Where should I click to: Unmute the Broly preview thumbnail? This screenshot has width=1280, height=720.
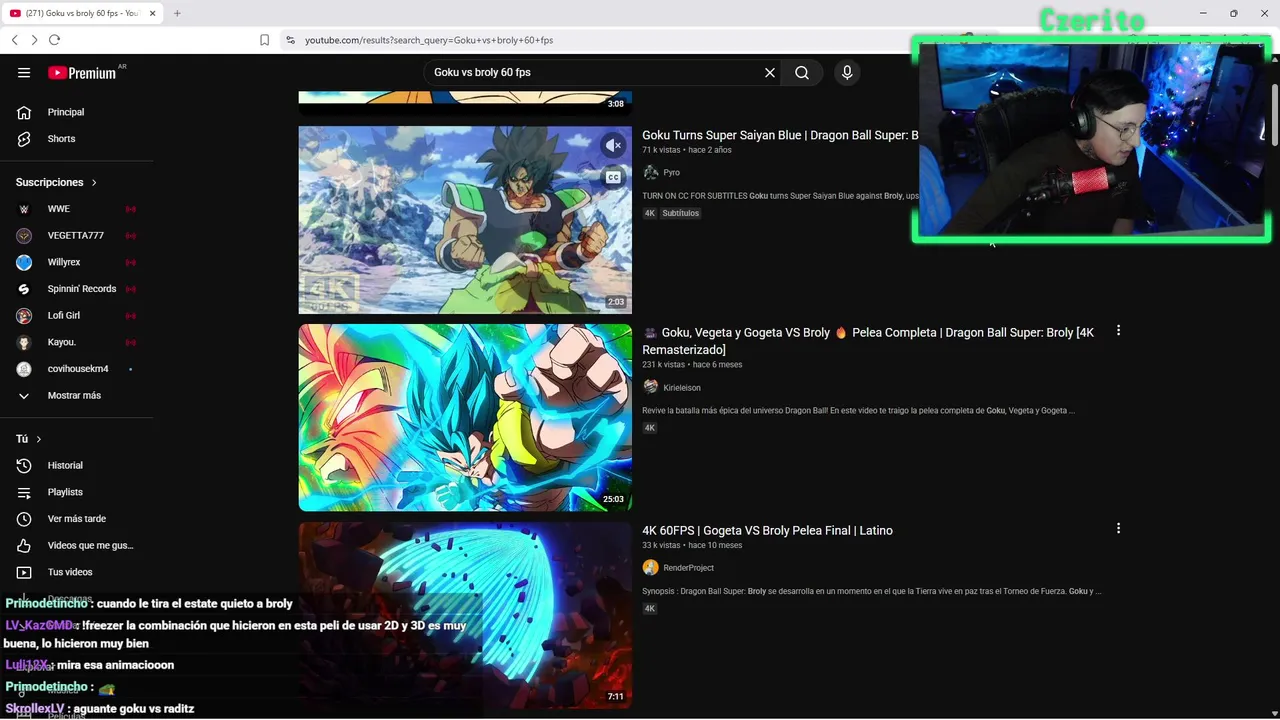[x=613, y=146]
